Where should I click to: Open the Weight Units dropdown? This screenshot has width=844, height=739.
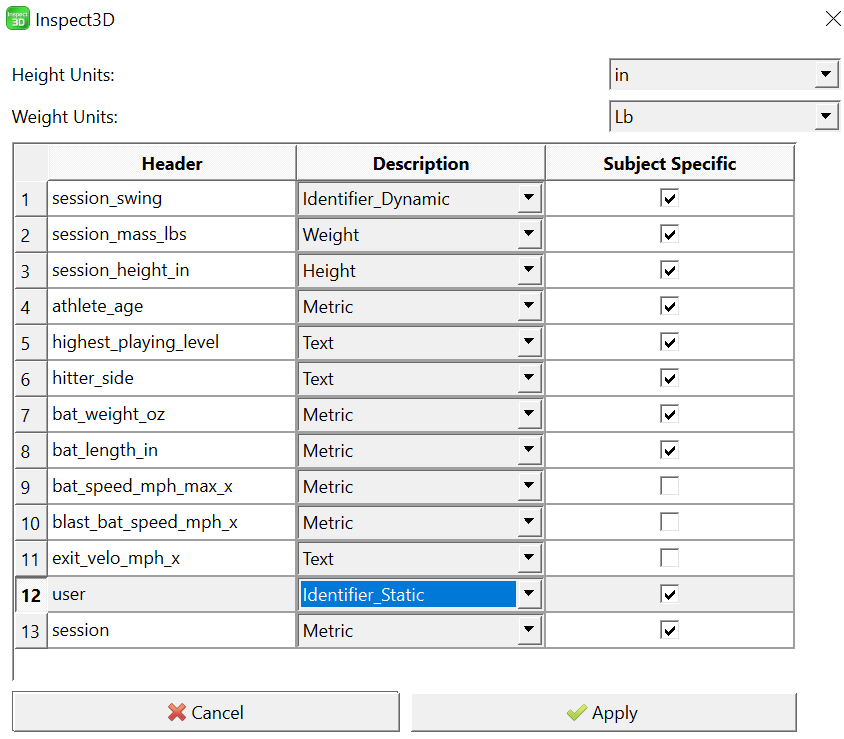[724, 116]
